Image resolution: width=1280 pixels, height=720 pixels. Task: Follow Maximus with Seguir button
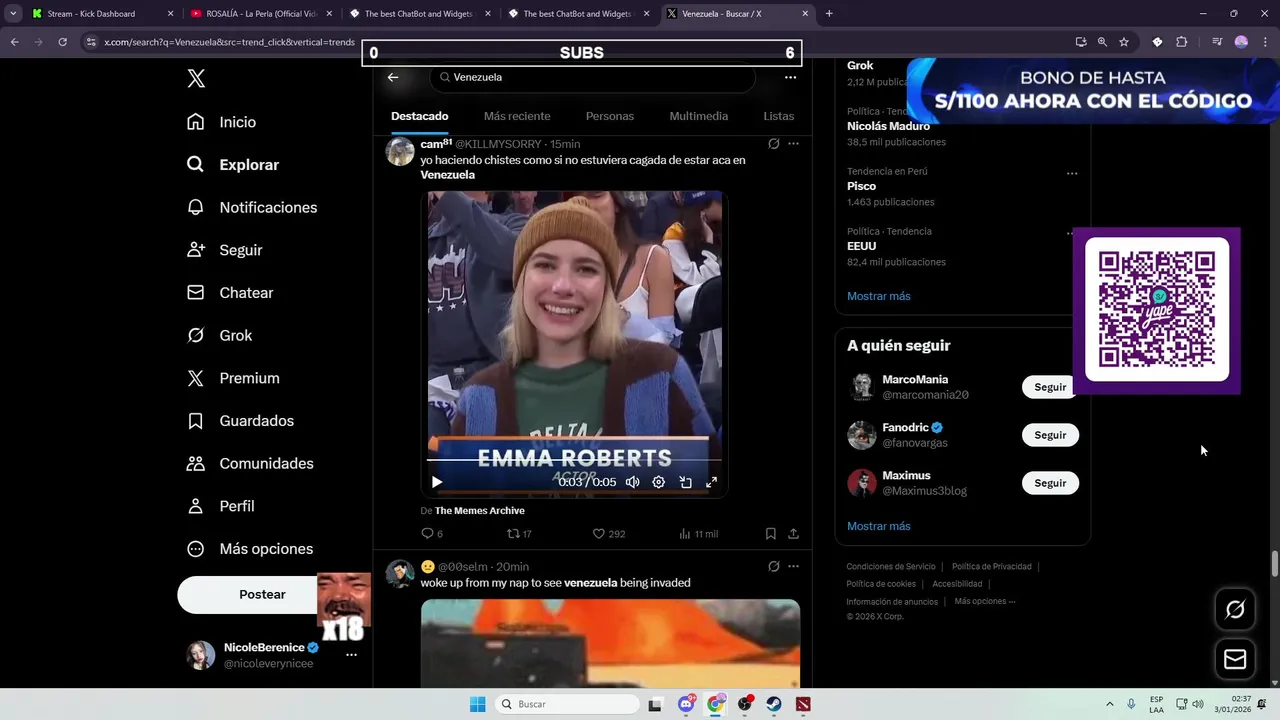[x=1050, y=483]
